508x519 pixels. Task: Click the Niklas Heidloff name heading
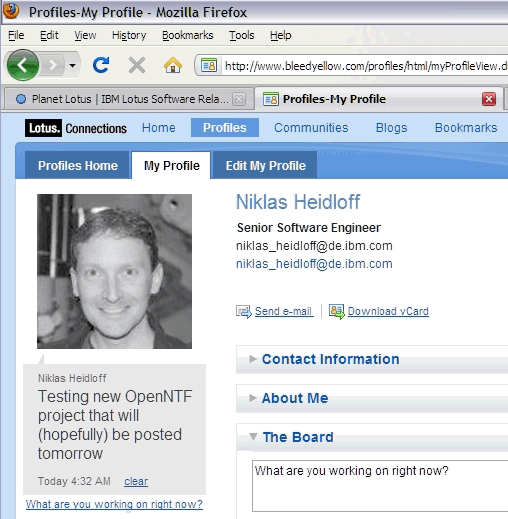(x=298, y=202)
